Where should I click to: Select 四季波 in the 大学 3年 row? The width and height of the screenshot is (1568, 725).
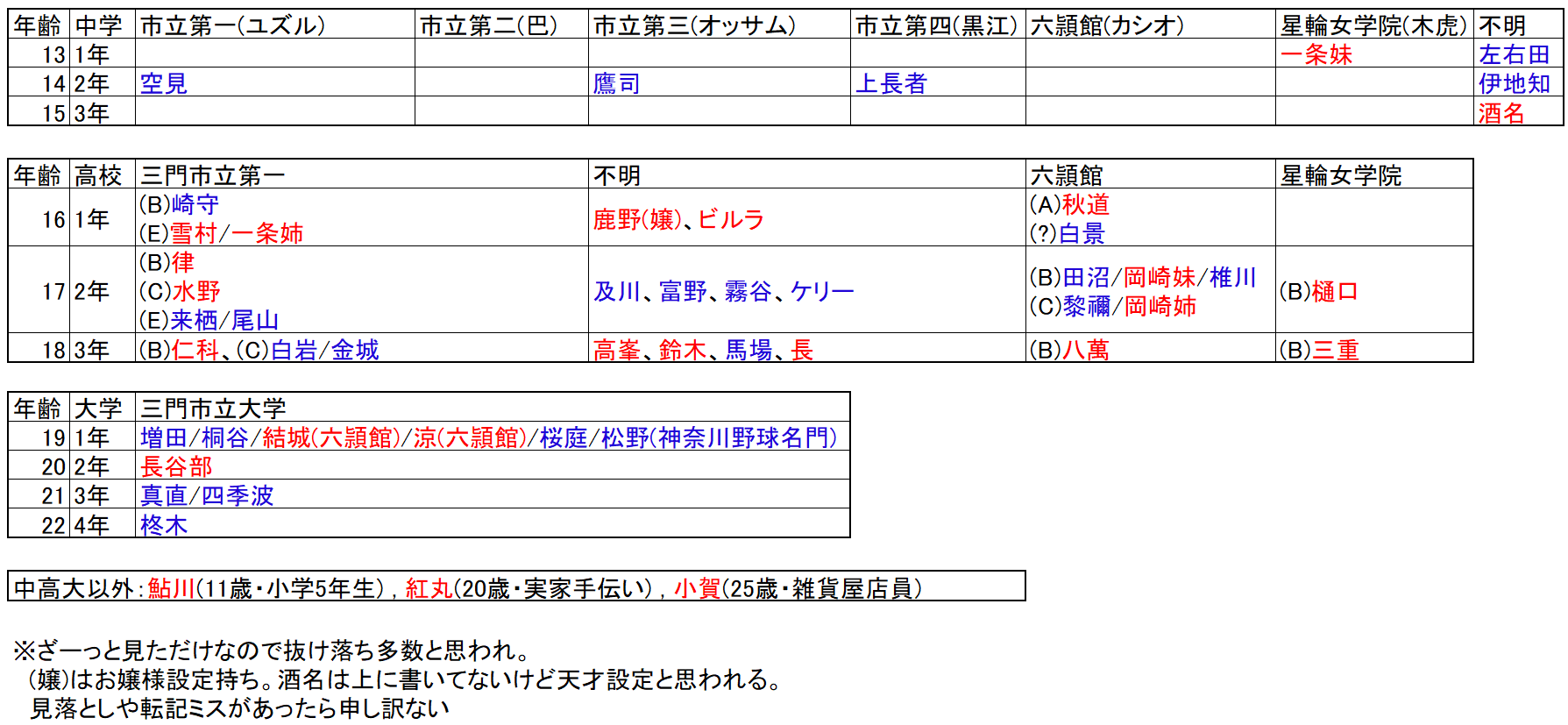coord(238,495)
